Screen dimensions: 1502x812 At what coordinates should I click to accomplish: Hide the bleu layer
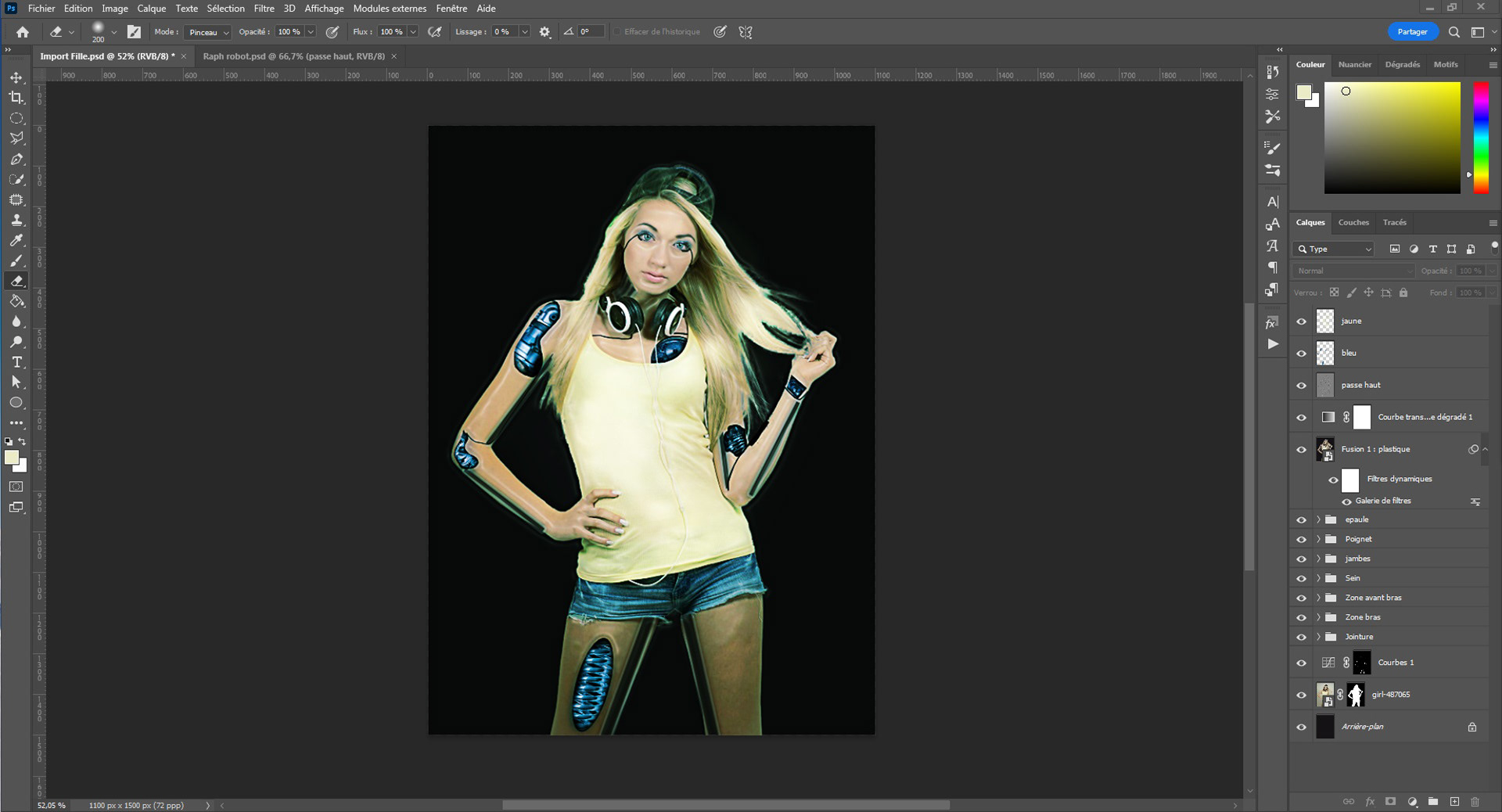[x=1302, y=354]
